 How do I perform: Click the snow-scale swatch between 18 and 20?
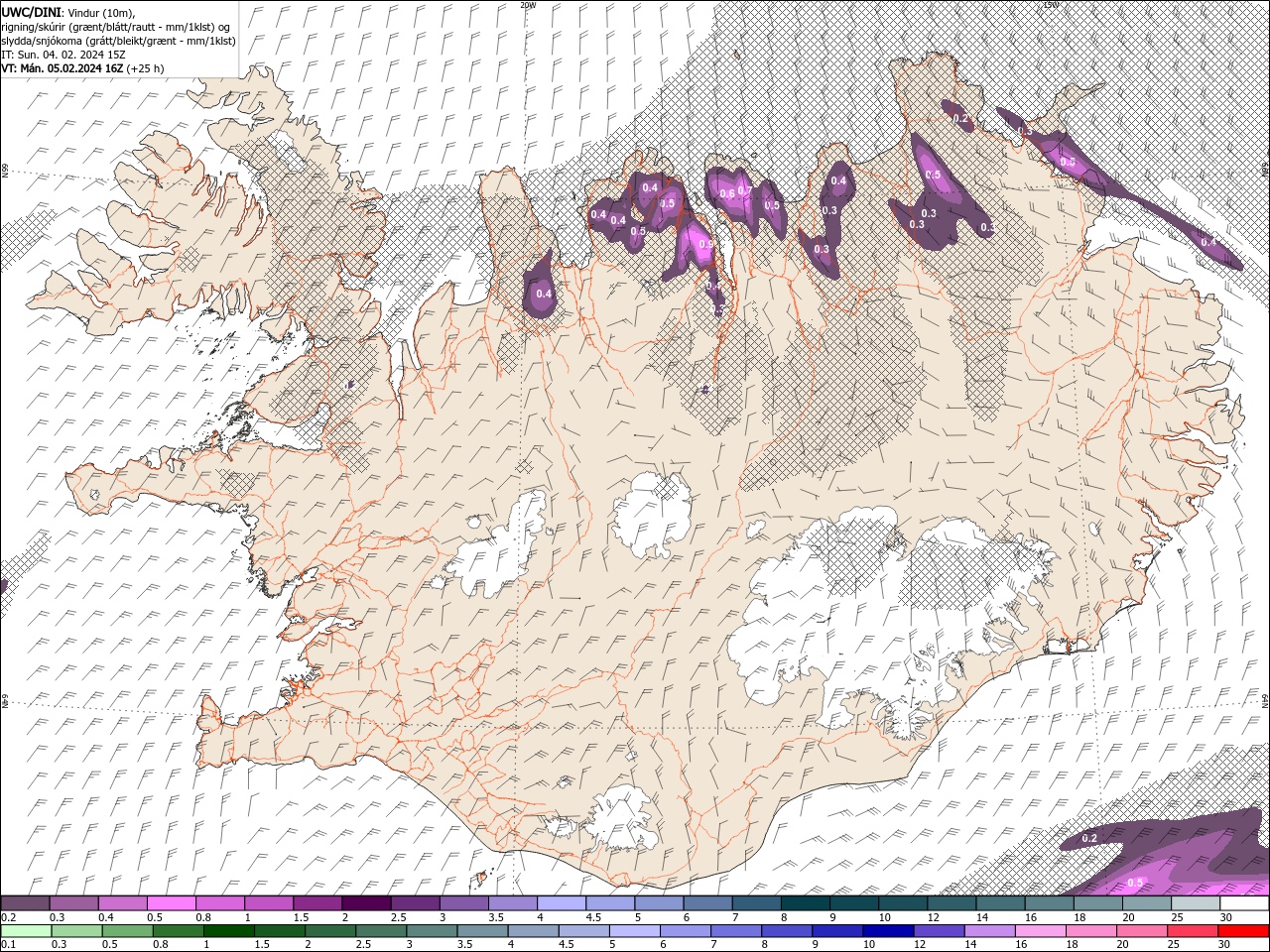1097,903
